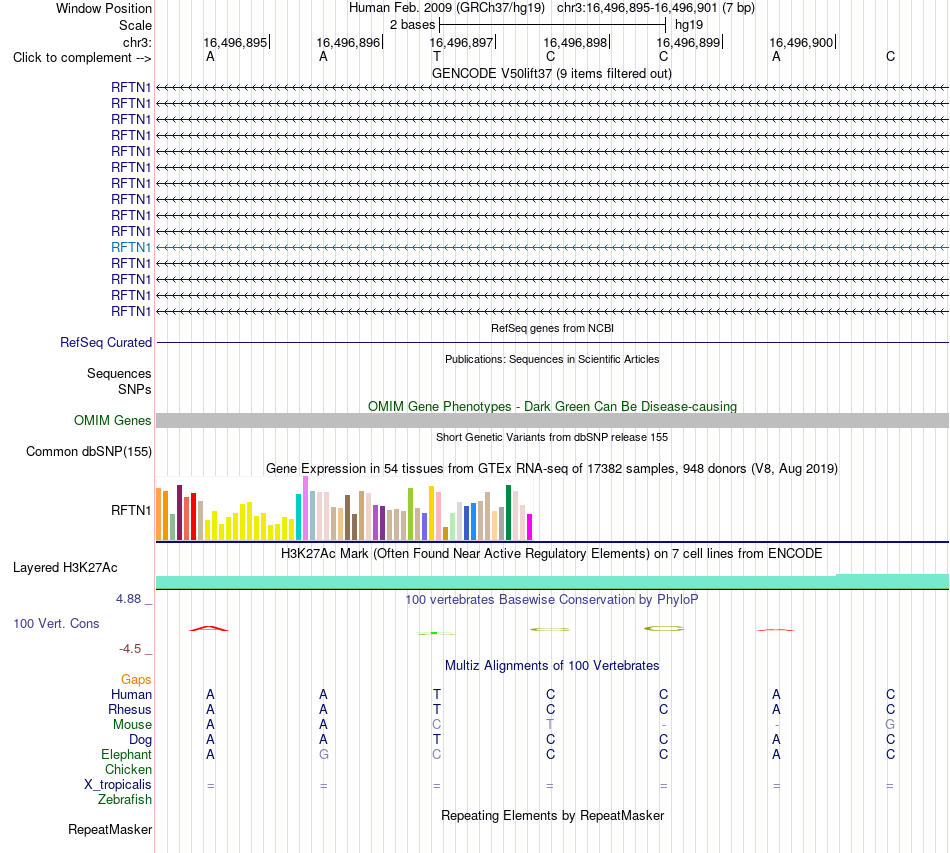Click the Chicken alignment row label
950x853 pixels.
point(128,769)
